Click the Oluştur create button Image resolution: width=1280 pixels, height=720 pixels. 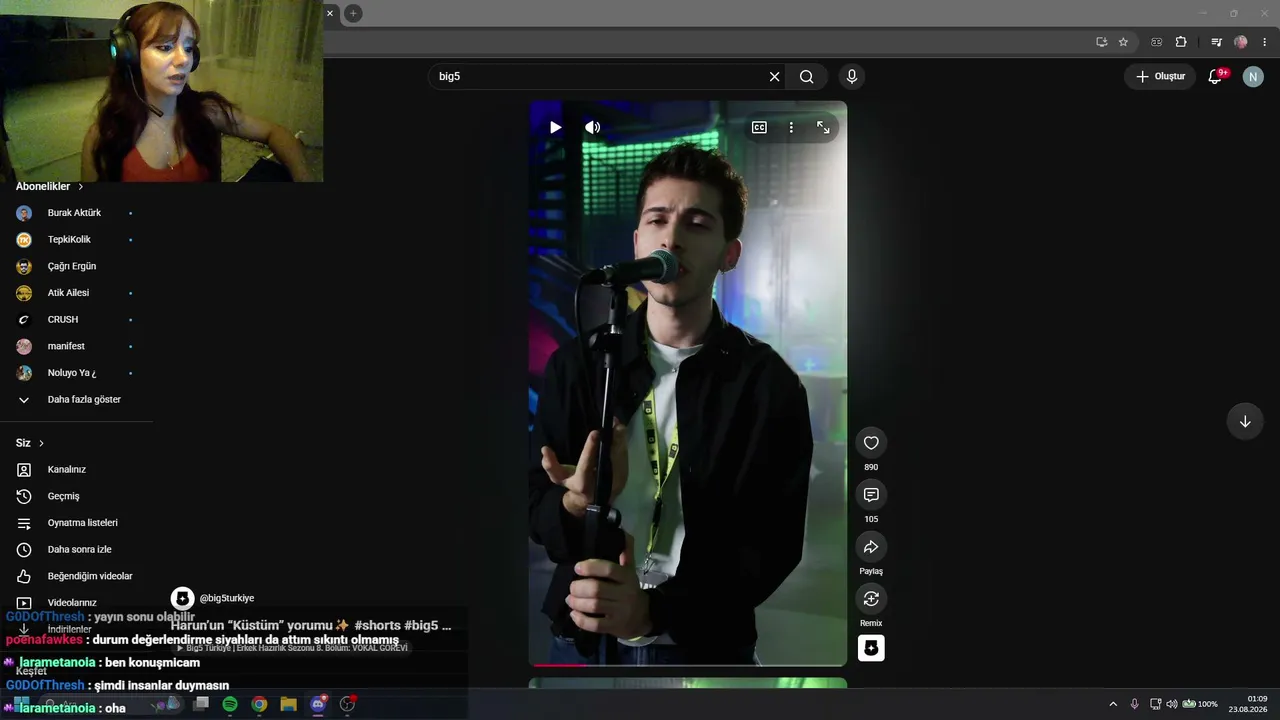(1160, 76)
